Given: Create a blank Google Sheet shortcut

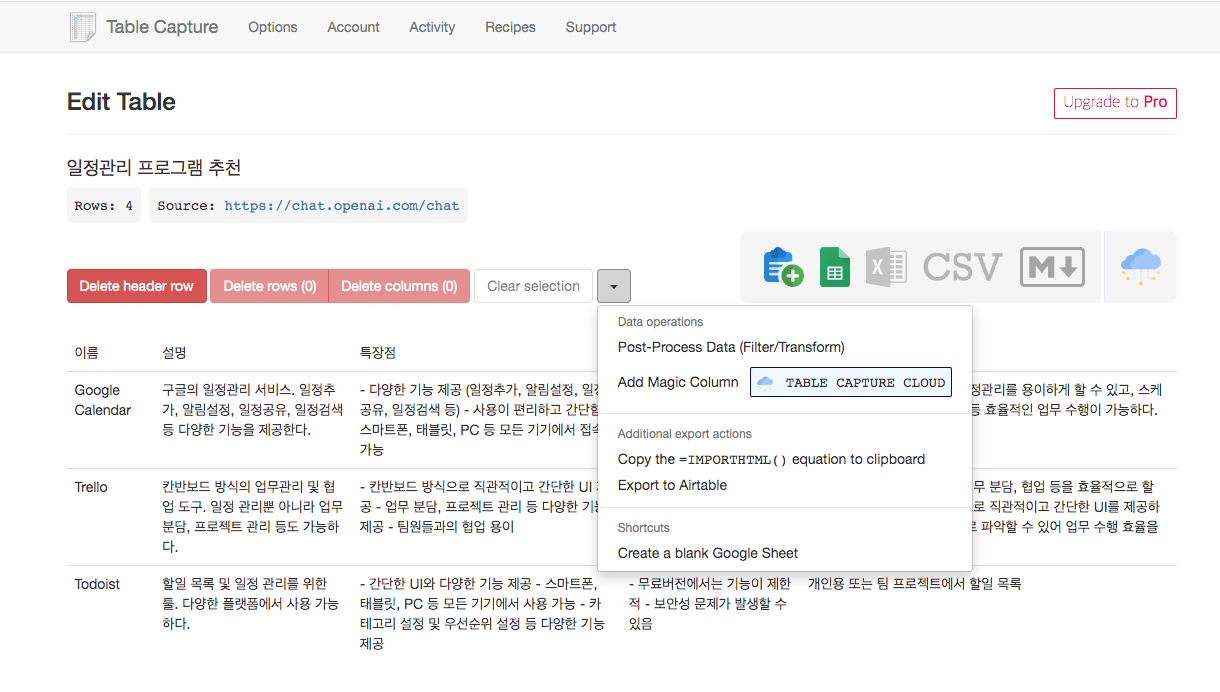Looking at the screenshot, I should pyautogui.click(x=708, y=553).
